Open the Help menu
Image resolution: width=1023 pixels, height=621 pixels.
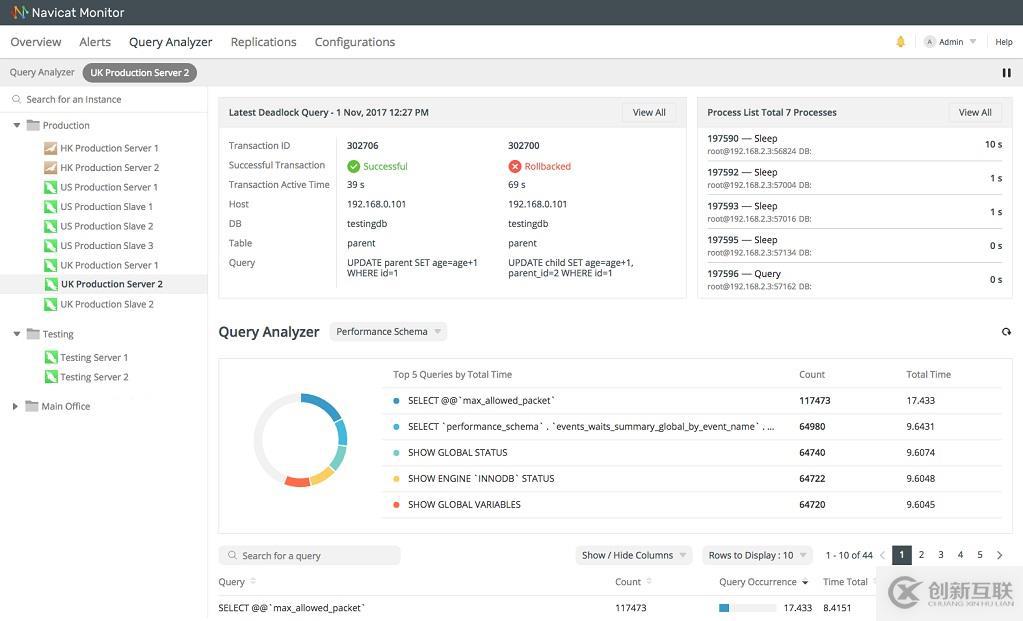coord(1003,42)
